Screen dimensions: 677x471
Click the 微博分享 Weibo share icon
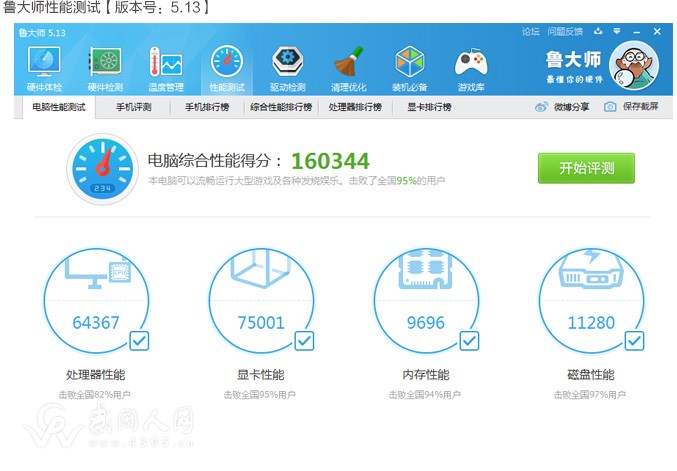click(541, 107)
